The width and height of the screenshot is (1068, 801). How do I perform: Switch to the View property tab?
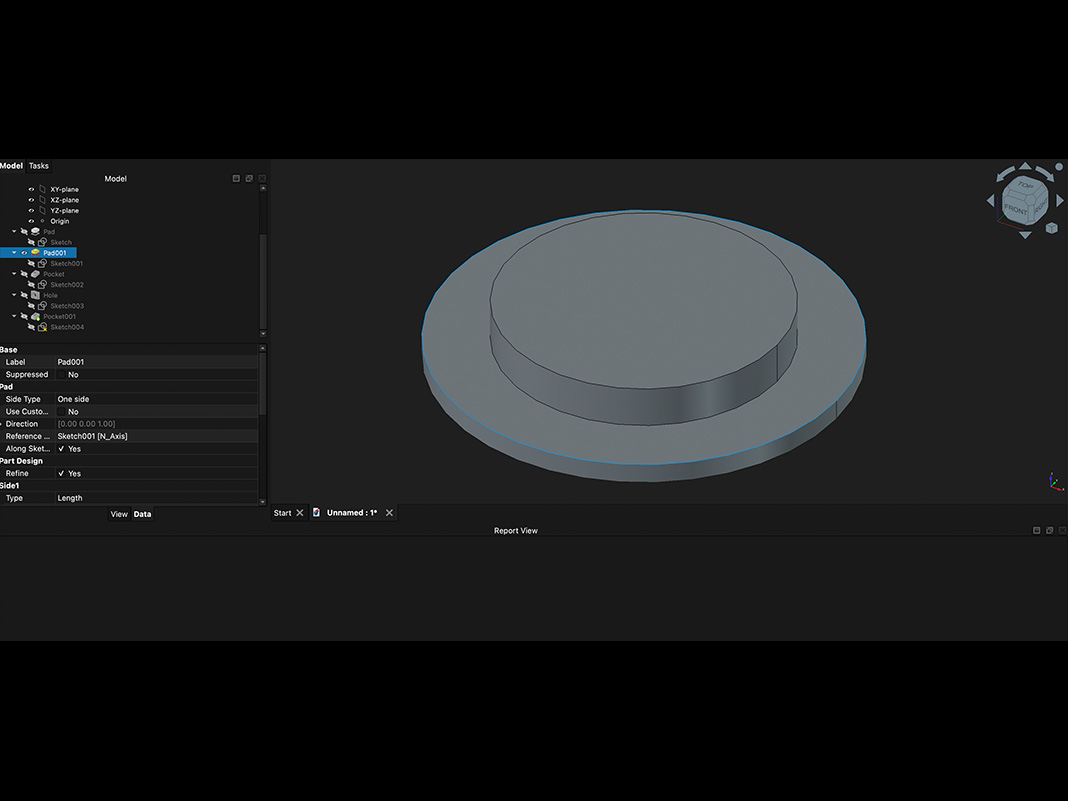pos(119,514)
